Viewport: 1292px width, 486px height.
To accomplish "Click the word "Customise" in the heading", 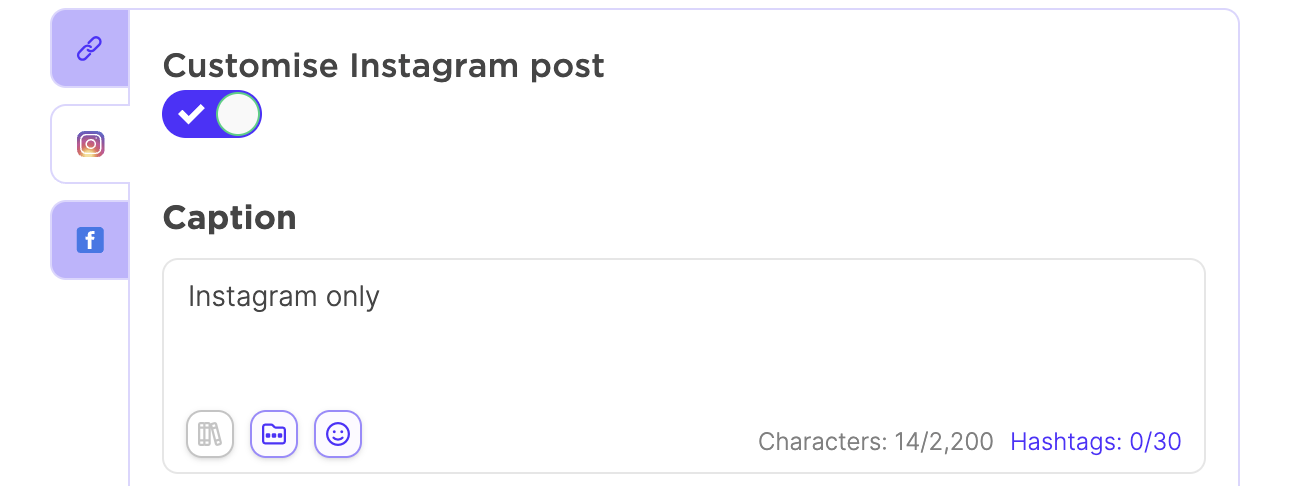I will (251, 66).
